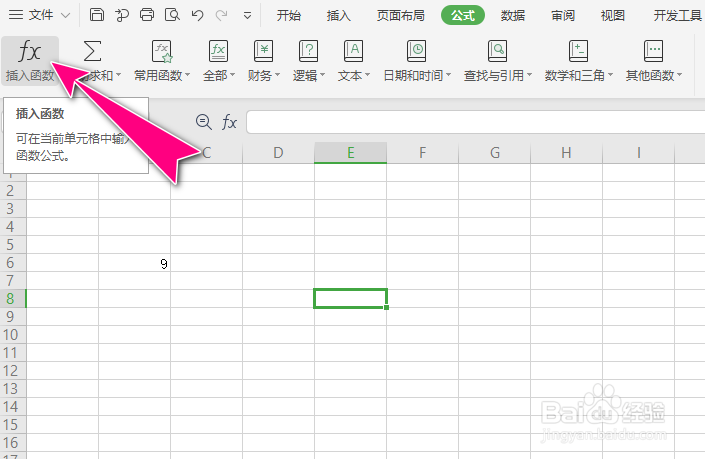
Task: Expand the 文本 dropdown arrow
Action: tap(367, 75)
